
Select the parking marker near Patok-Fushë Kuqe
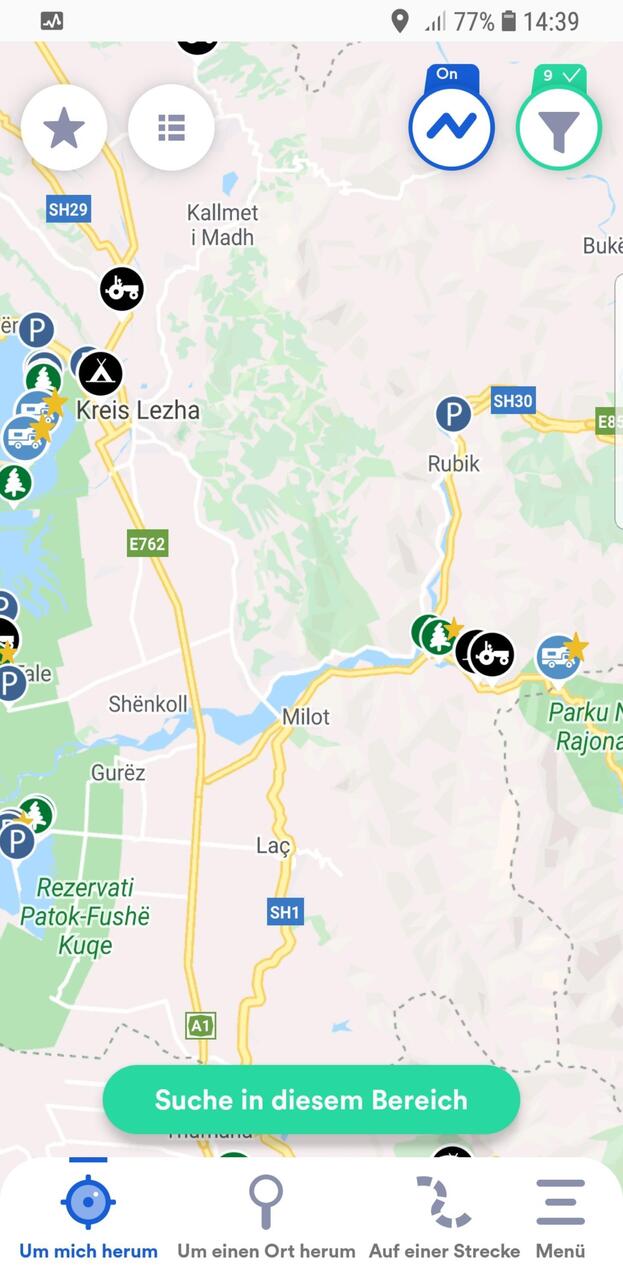tap(15, 842)
